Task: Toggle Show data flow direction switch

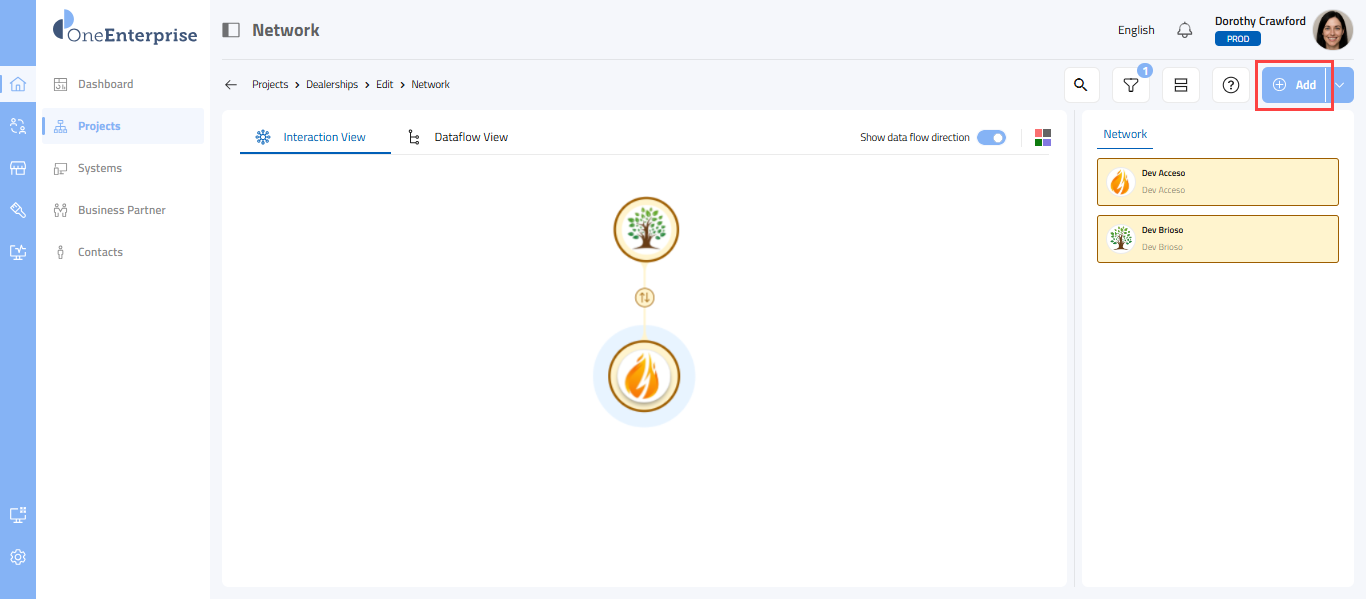Action: pos(991,137)
